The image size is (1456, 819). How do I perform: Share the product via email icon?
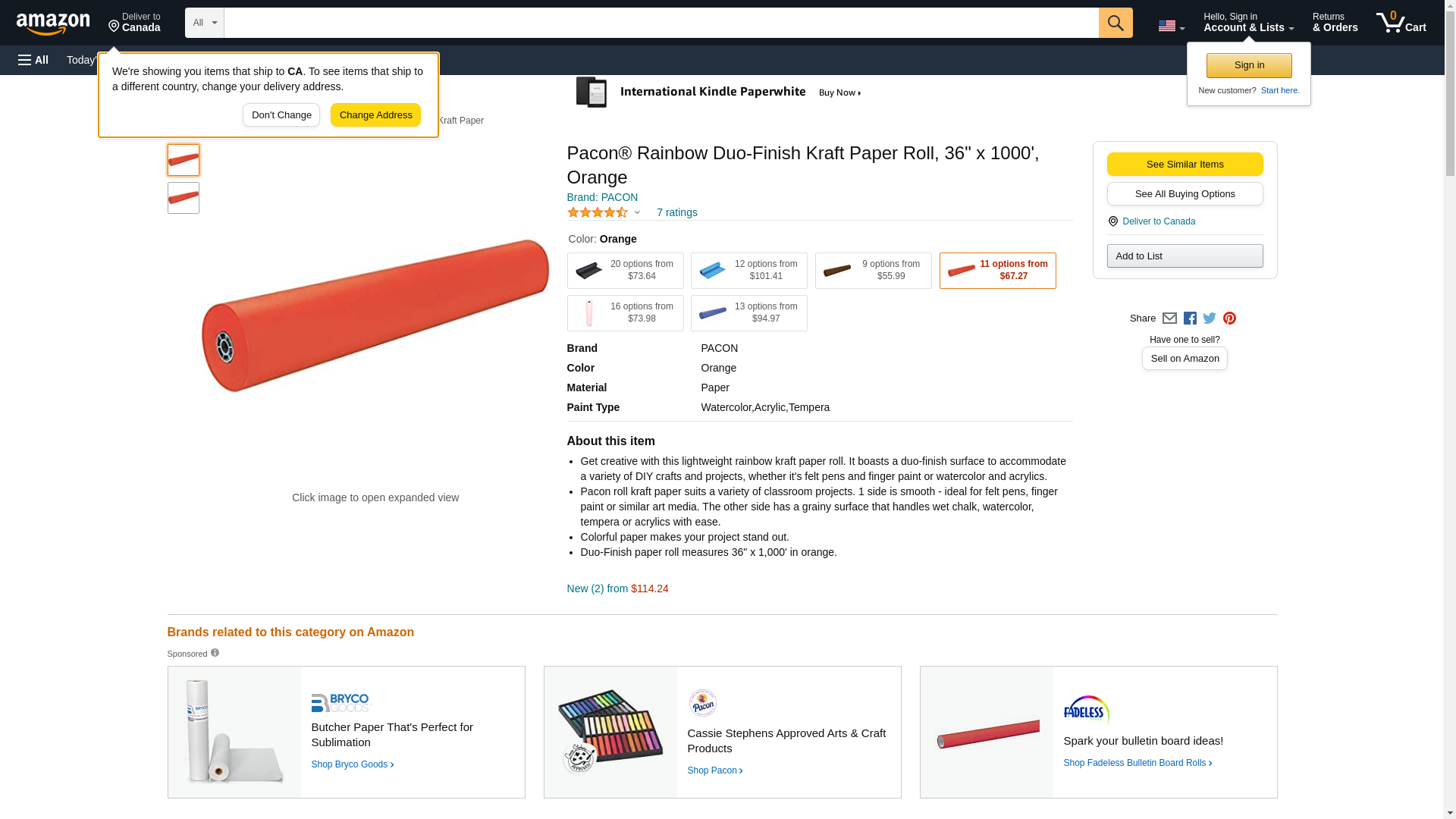1169,318
